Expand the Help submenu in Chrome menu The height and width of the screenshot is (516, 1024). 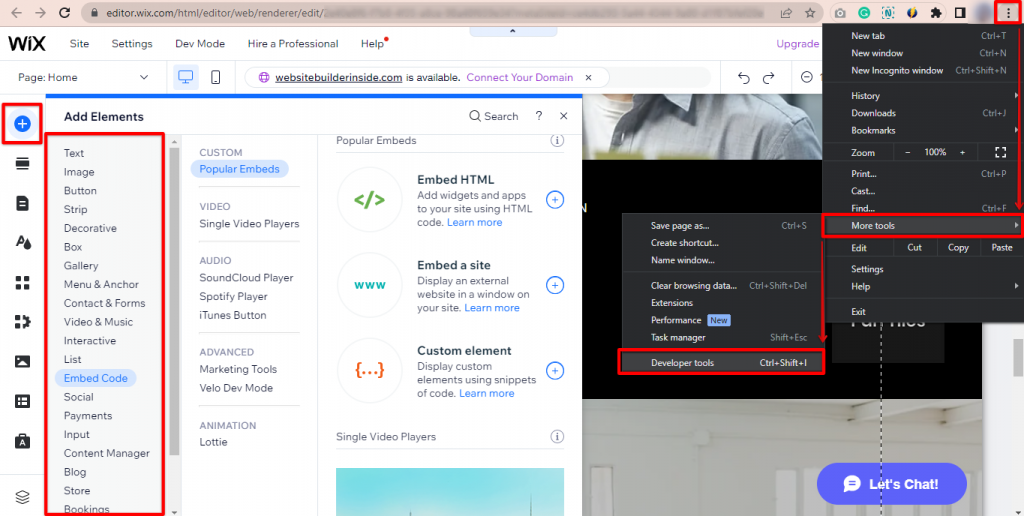coord(921,287)
